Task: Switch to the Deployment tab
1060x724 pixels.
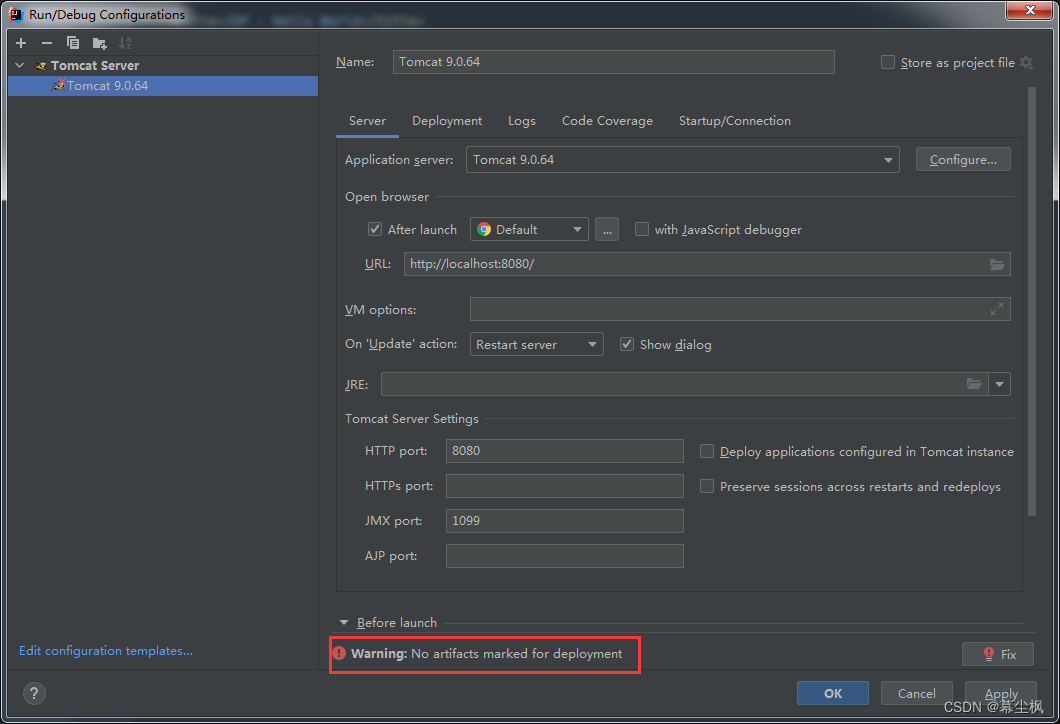Action: click(x=446, y=120)
